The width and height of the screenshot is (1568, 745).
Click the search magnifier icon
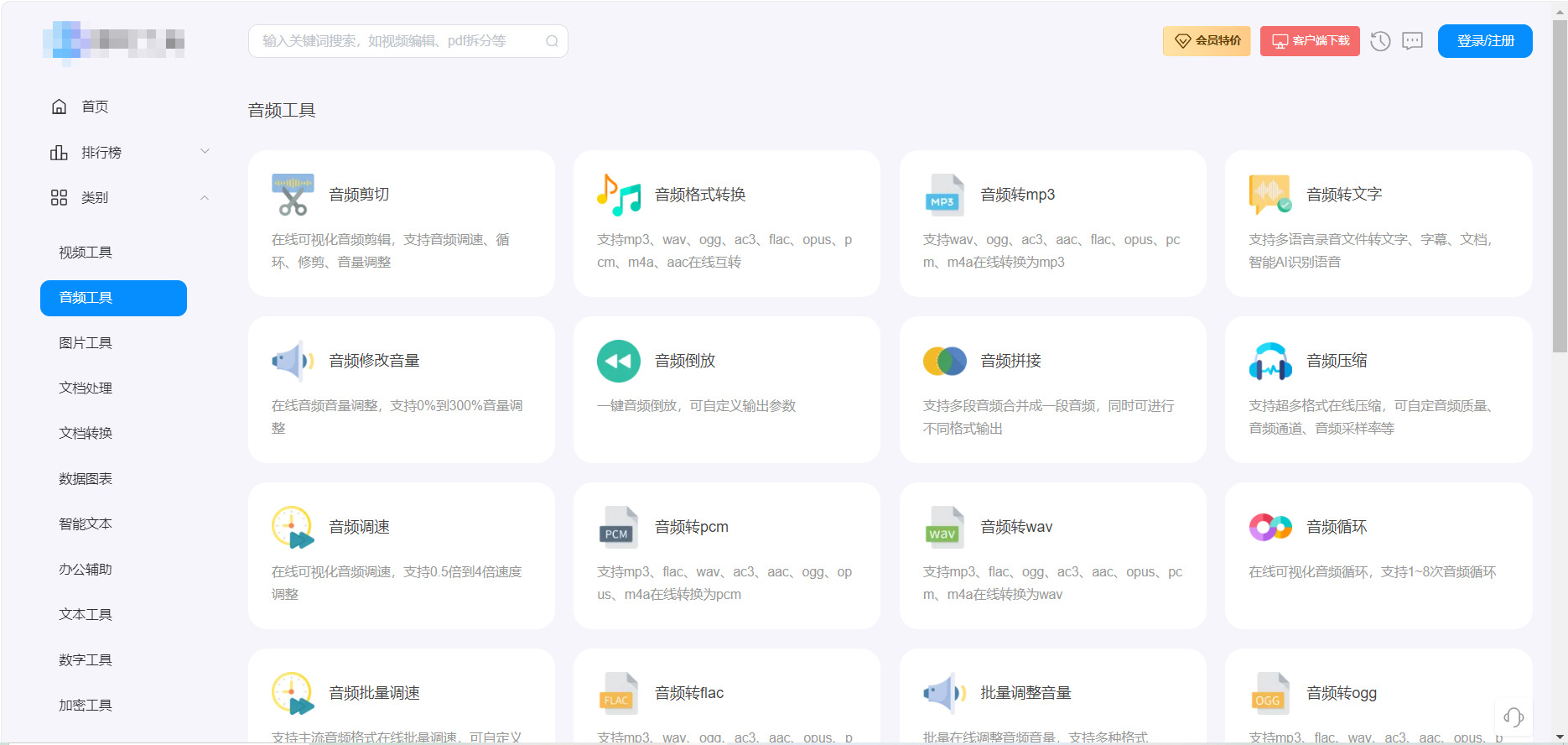click(552, 41)
